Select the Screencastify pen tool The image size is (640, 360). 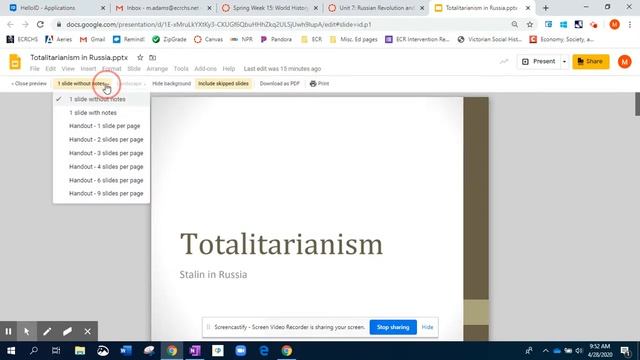(47, 331)
